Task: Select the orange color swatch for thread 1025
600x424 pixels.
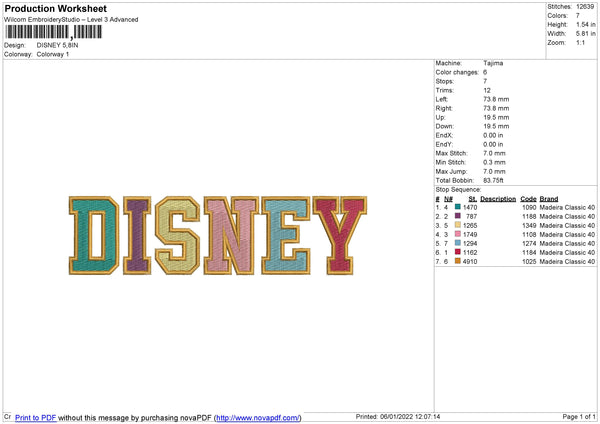Action: click(458, 261)
